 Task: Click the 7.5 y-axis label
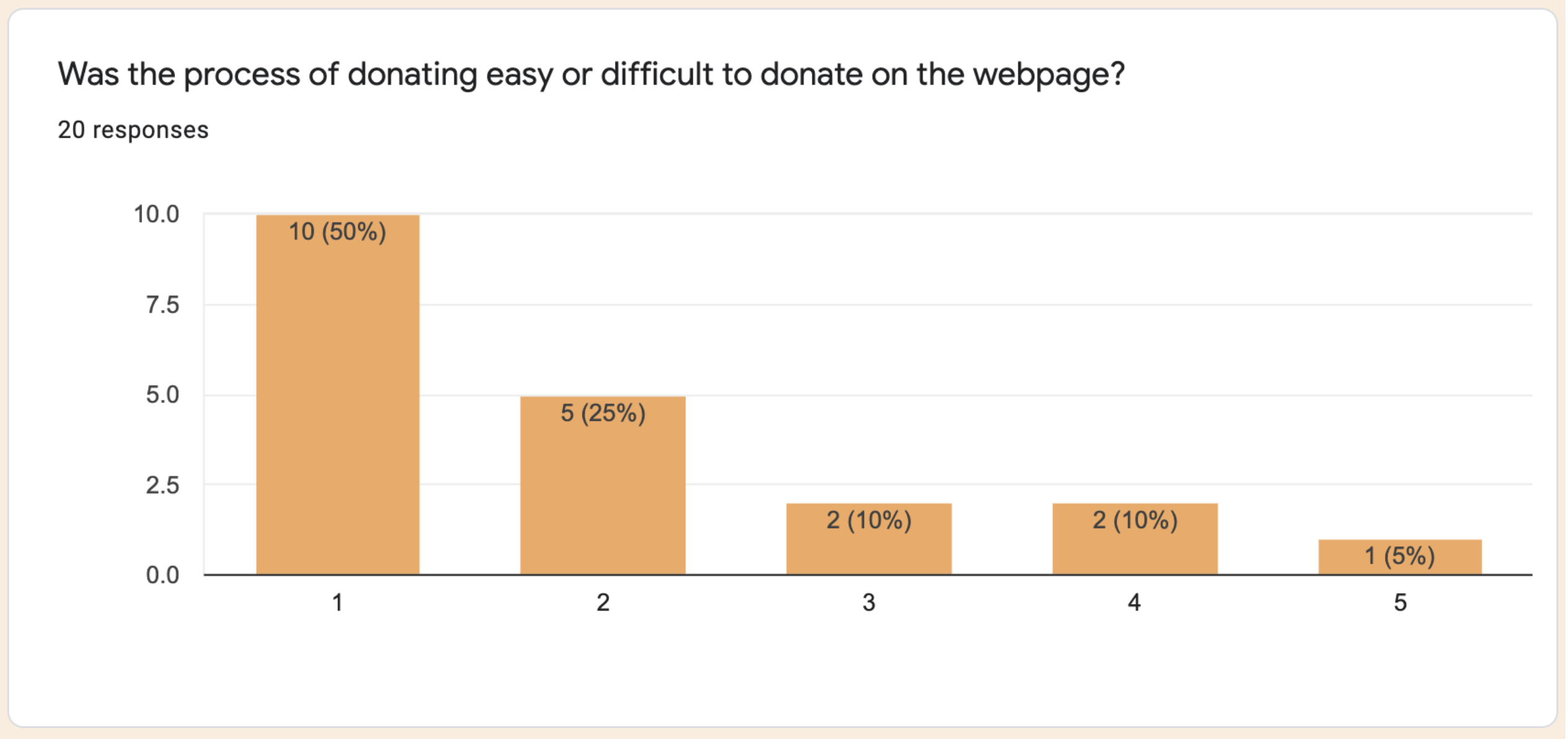click(163, 305)
